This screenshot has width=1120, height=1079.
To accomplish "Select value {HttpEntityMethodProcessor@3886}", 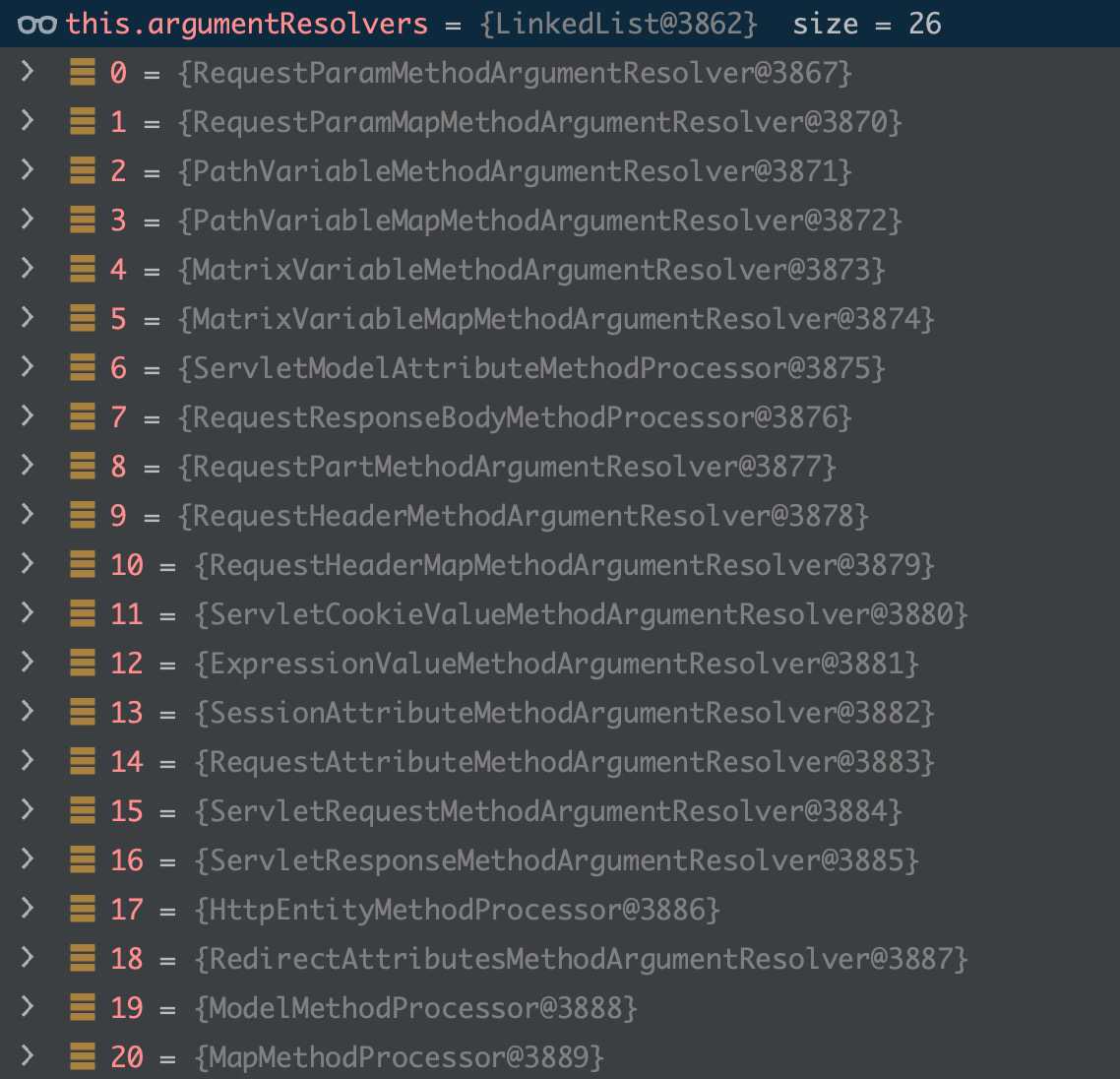I will click(457, 910).
